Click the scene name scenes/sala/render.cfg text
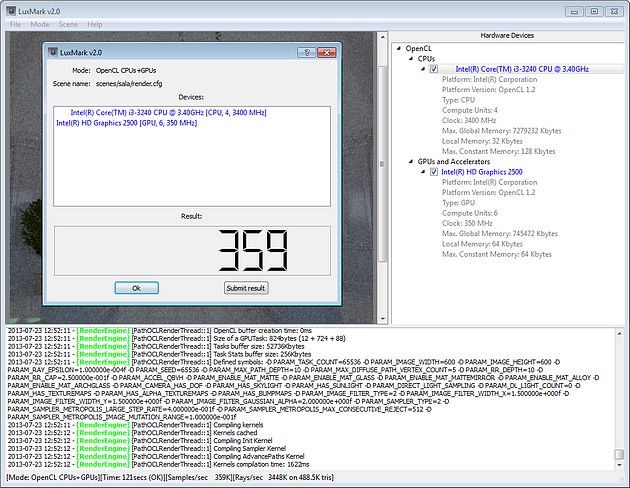Viewport: 630px width, 488px height. [x=129, y=84]
